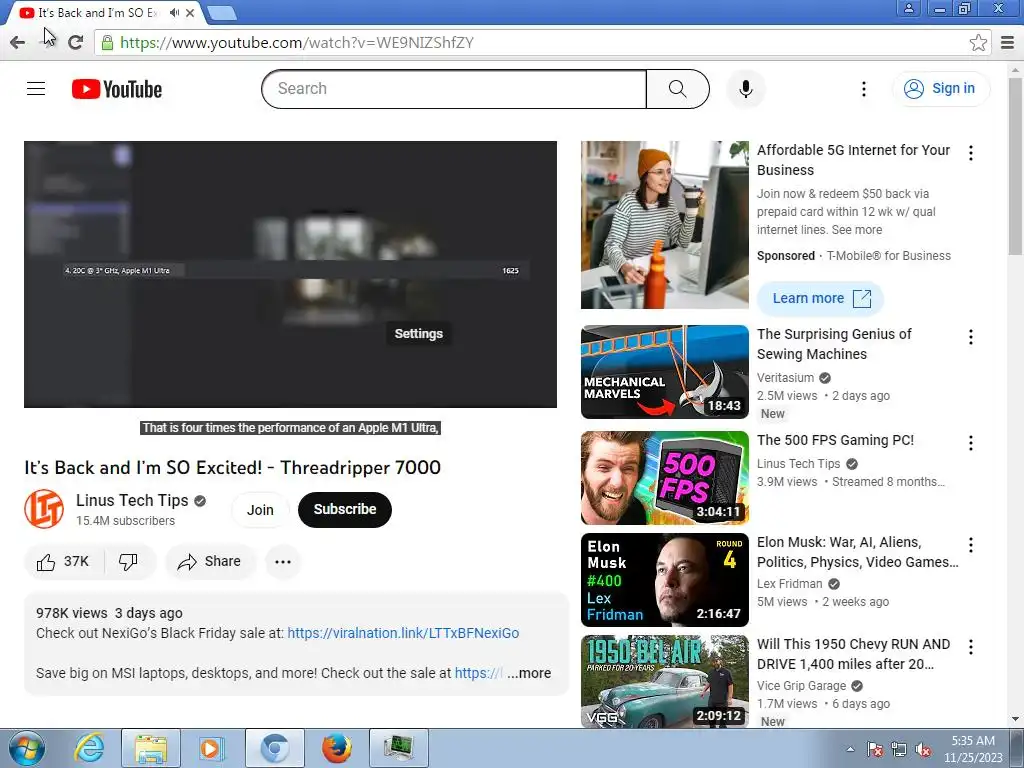Open more actions ellipsis below the video
Viewport: 1024px width, 768px height.
pyautogui.click(x=283, y=562)
